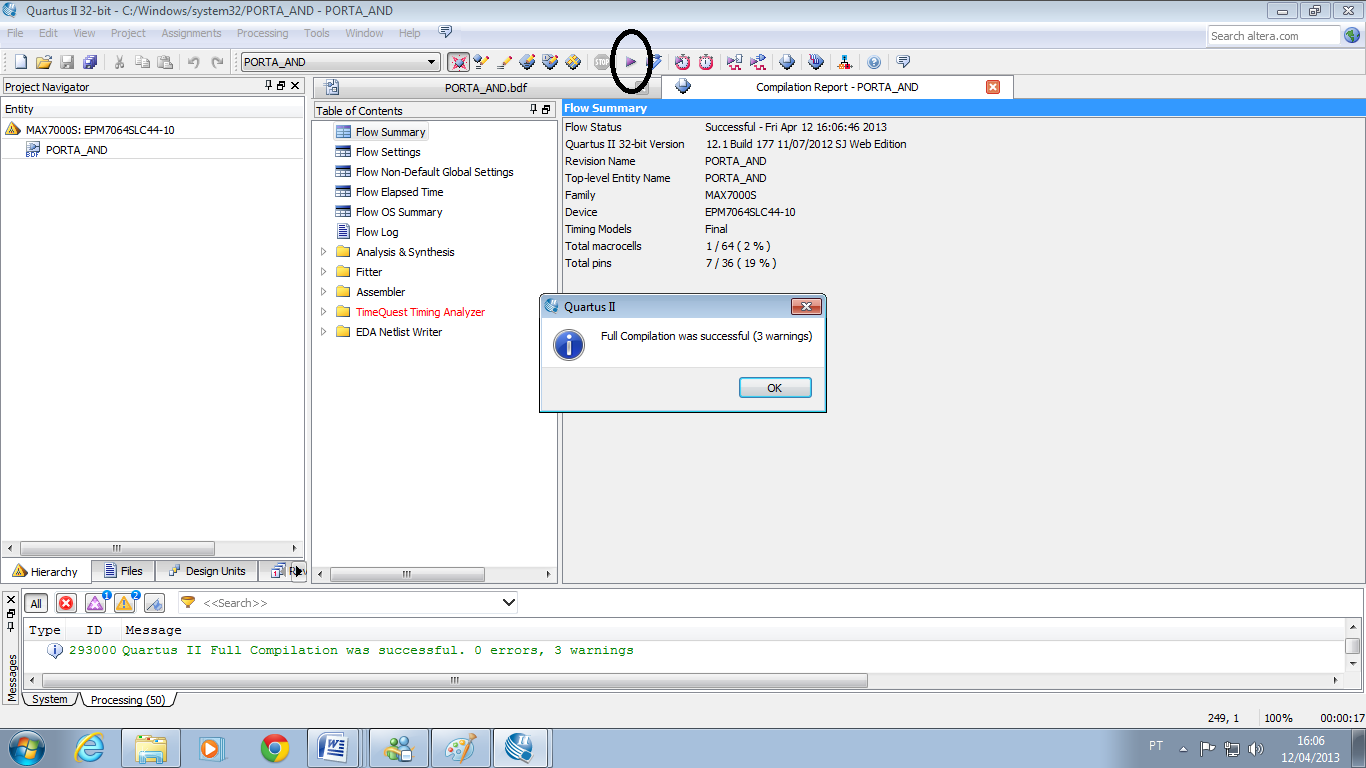Toggle the Error messages filter
The width and height of the screenshot is (1366, 768).
coord(66,603)
